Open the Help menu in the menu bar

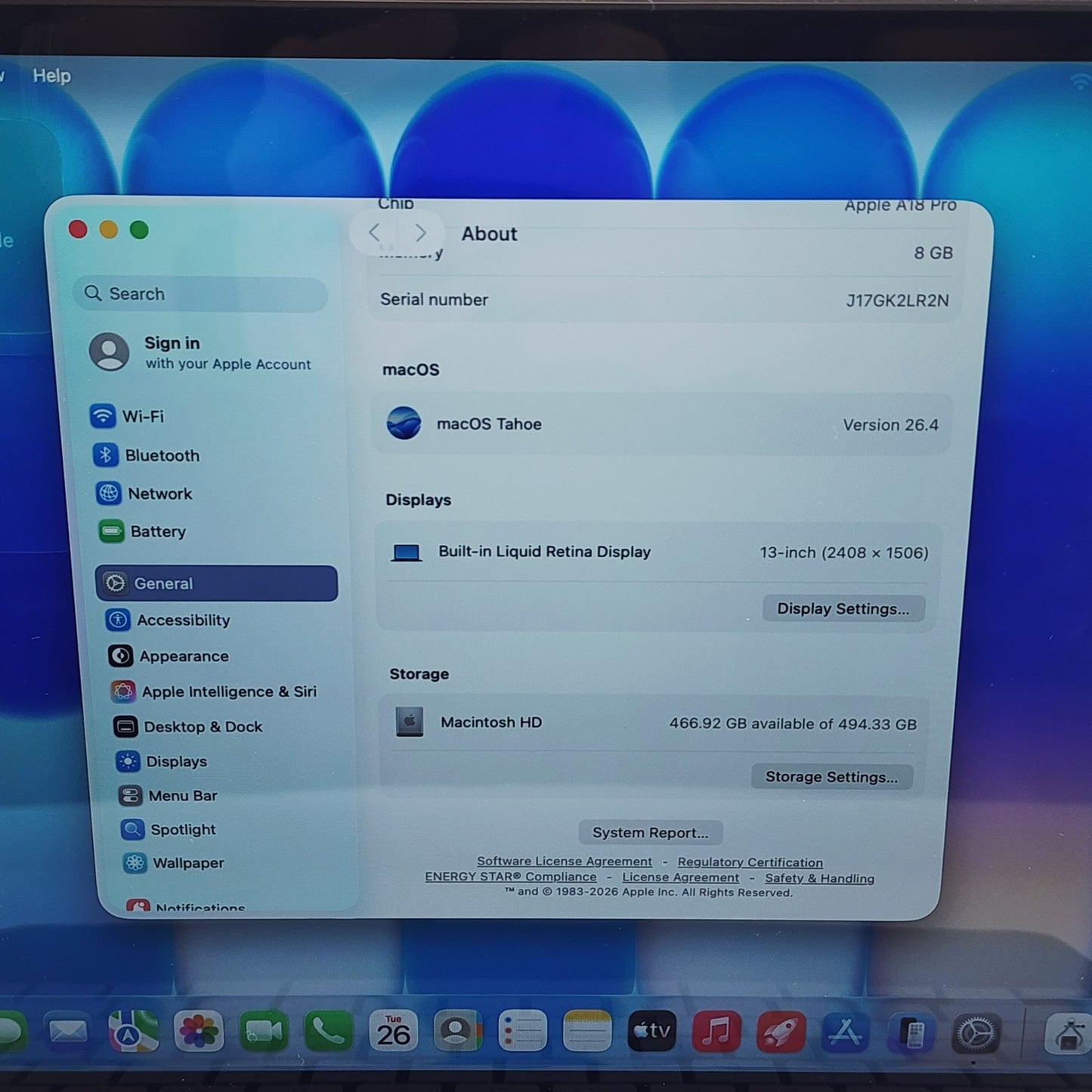point(51,76)
